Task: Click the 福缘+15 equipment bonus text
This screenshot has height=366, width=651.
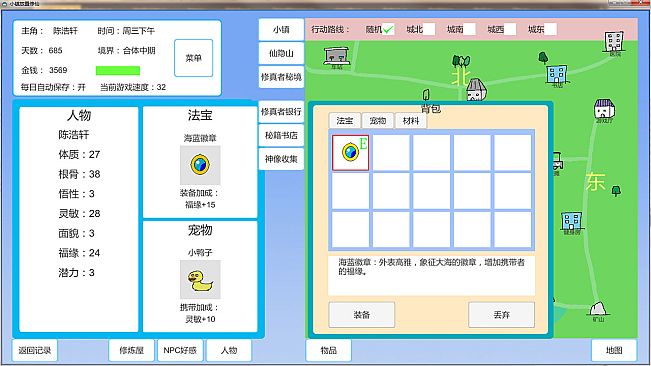Action: 200,205
